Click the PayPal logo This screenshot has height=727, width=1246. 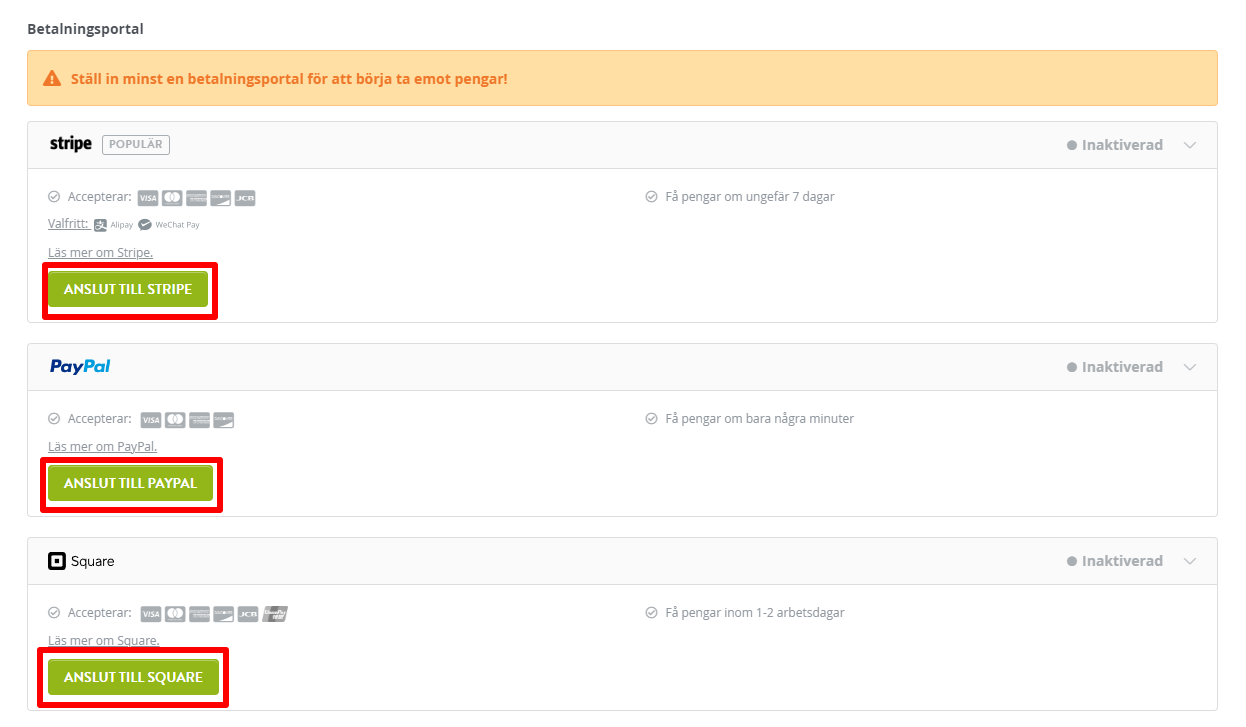click(80, 367)
